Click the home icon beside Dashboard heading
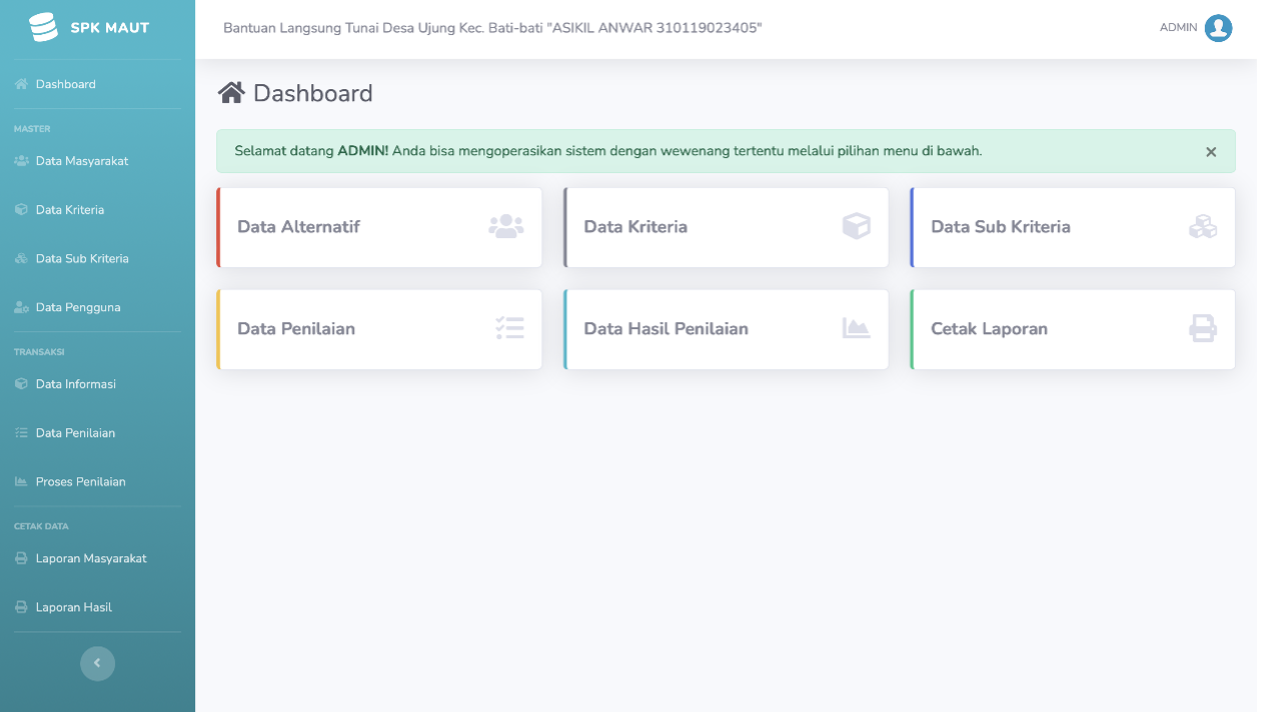Viewport: 1261px width, 715px height. point(232,93)
